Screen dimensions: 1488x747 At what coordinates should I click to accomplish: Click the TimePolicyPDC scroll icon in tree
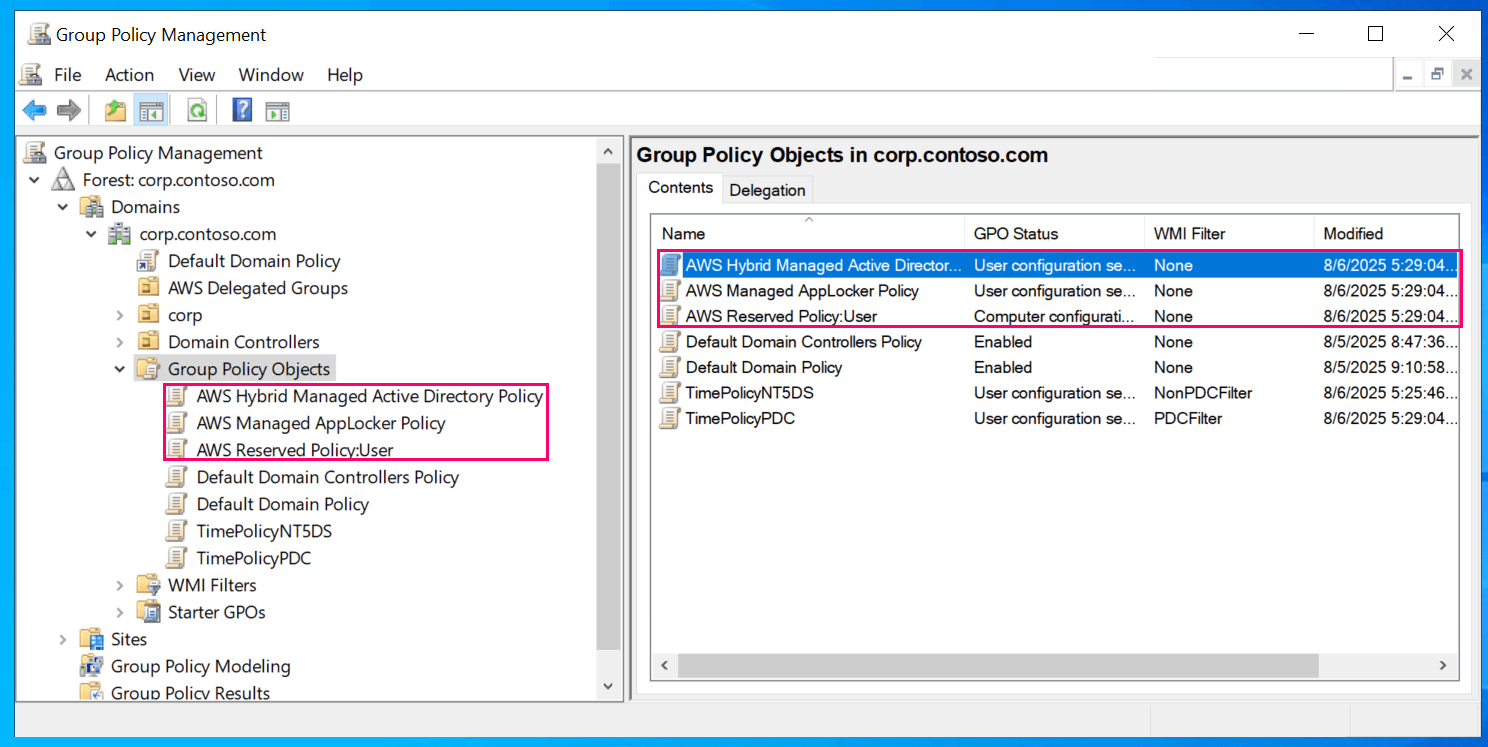click(x=177, y=558)
